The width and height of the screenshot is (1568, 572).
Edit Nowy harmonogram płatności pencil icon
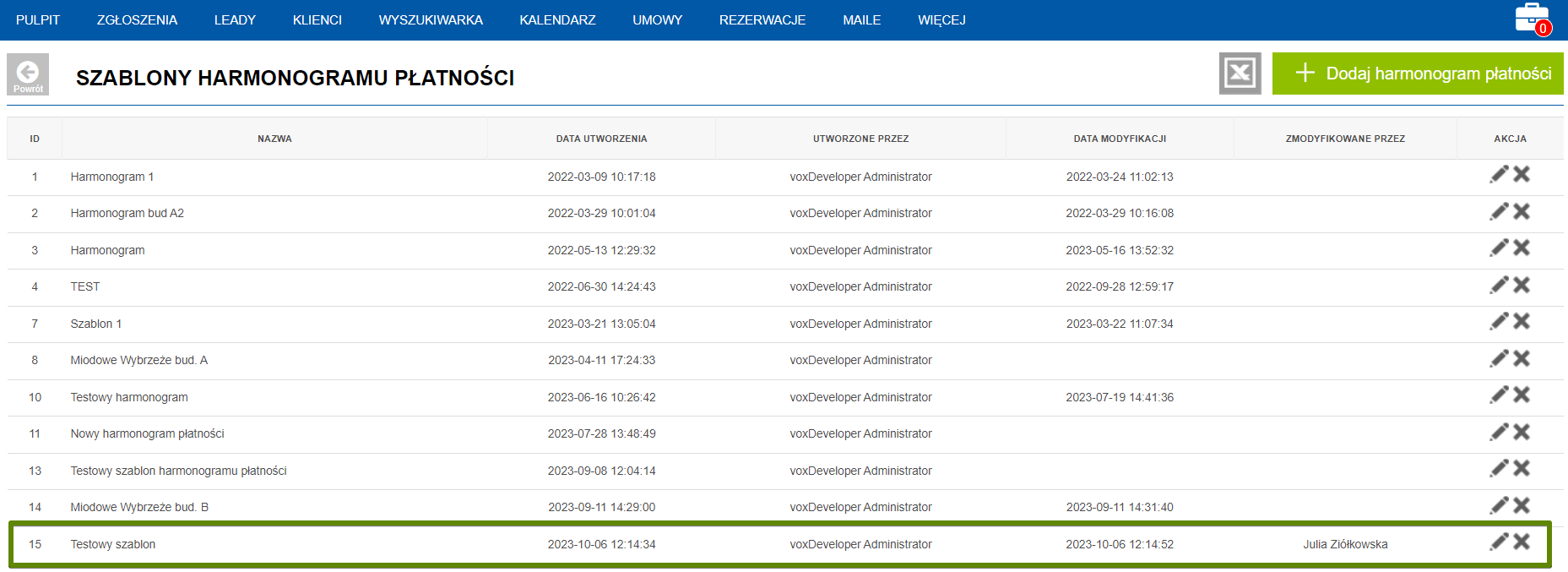point(1499,432)
